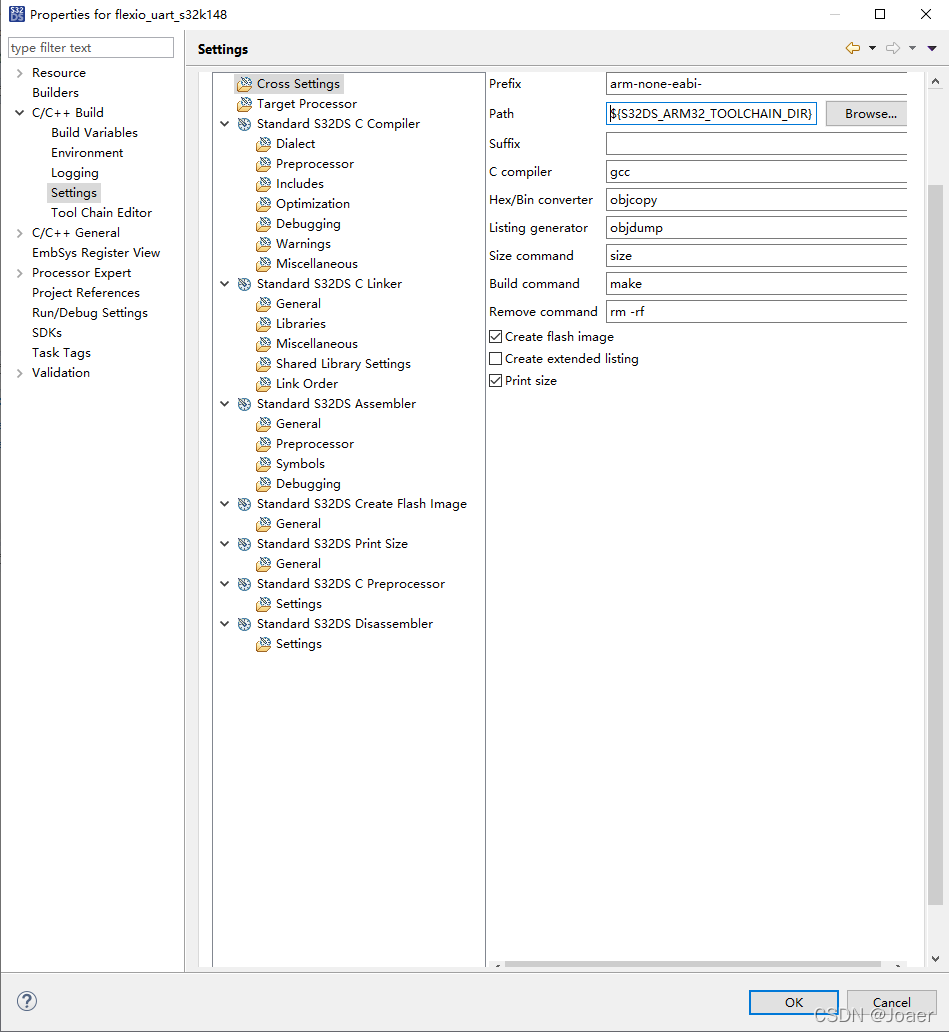Click the Link Order icon
The height and width of the screenshot is (1032, 949).
(263, 384)
